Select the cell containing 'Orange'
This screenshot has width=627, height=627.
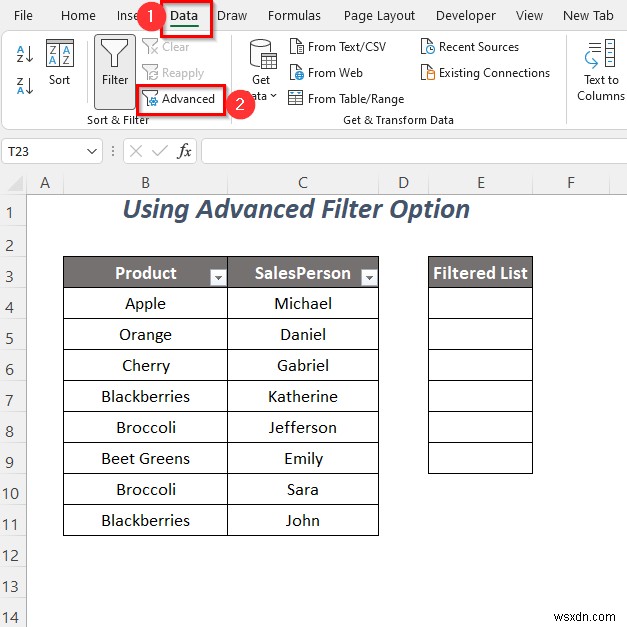[x=146, y=334]
